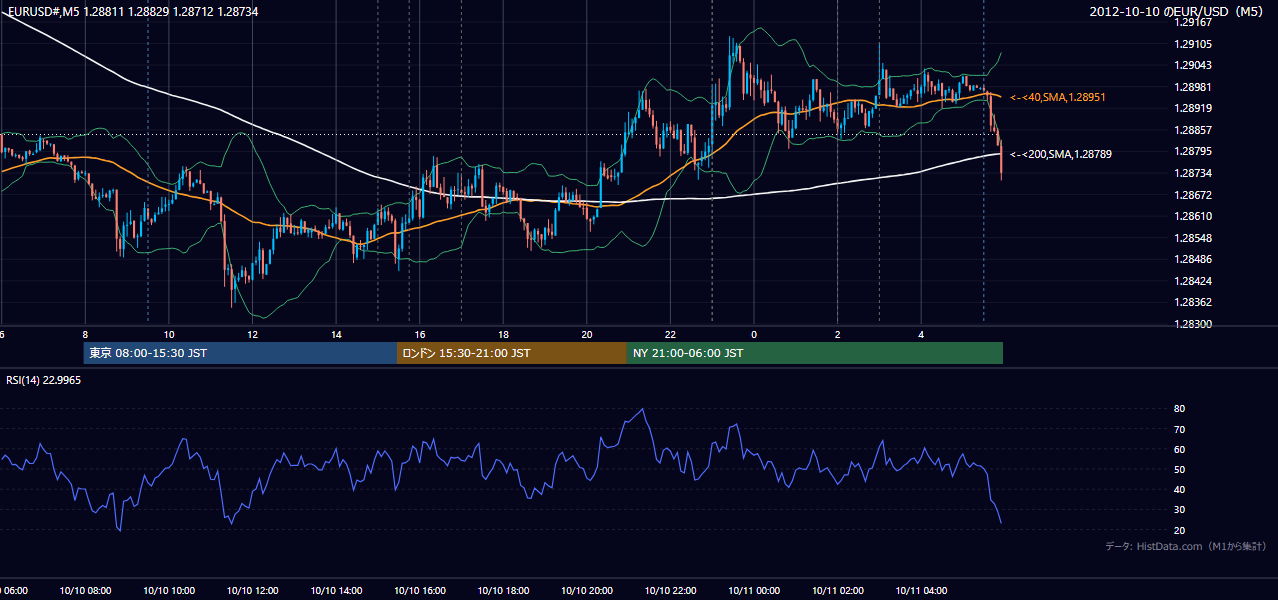Click the 10/10 20:00 date label
Image resolution: width=1278 pixels, height=600 pixels.
pyautogui.click(x=587, y=590)
